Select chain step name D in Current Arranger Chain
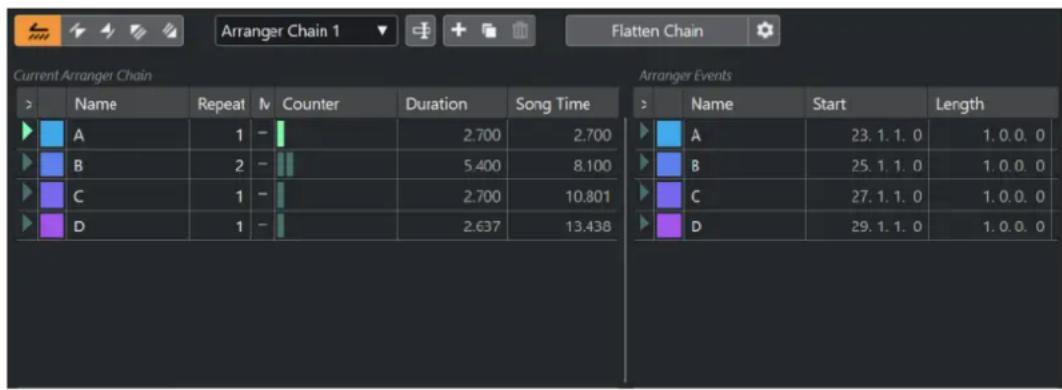 [x=79, y=227]
